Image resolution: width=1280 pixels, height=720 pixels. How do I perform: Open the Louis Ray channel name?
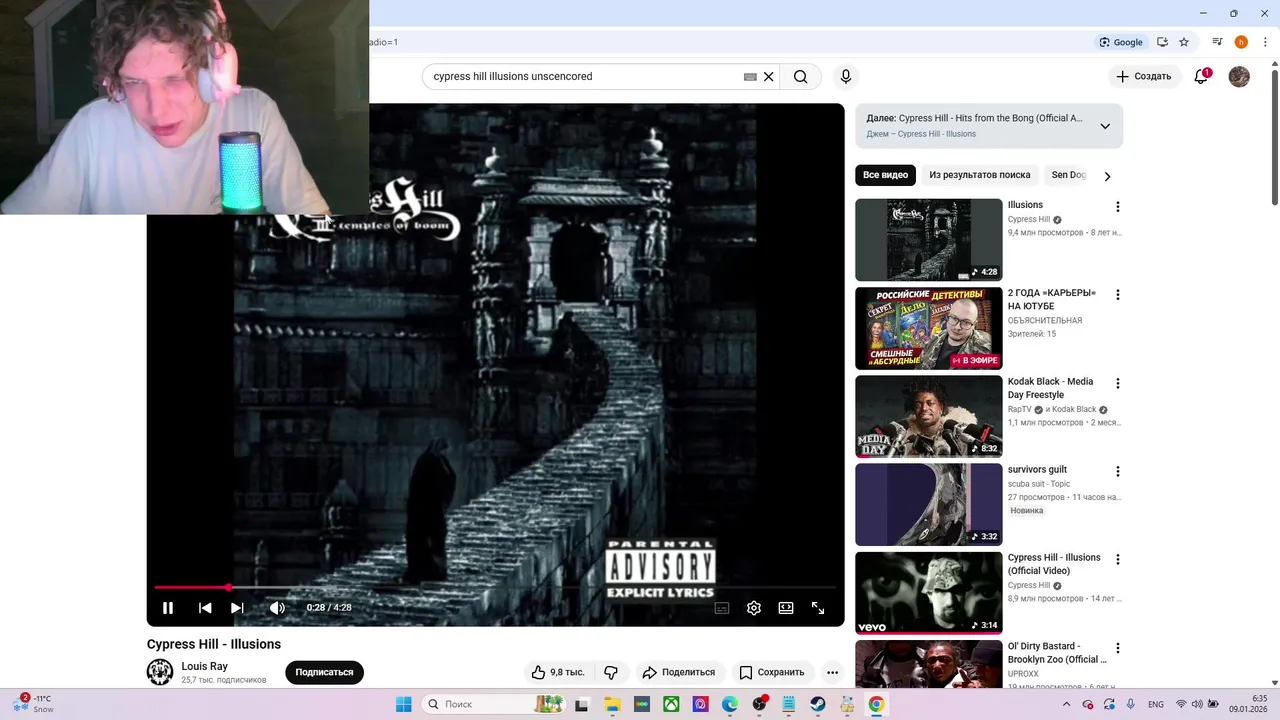204,666
